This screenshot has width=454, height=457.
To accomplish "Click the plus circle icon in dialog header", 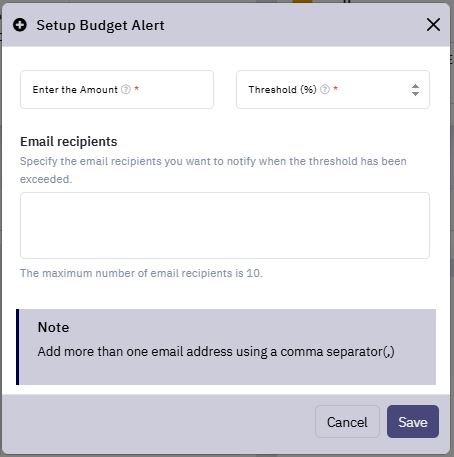I will (x=20, y=25).
